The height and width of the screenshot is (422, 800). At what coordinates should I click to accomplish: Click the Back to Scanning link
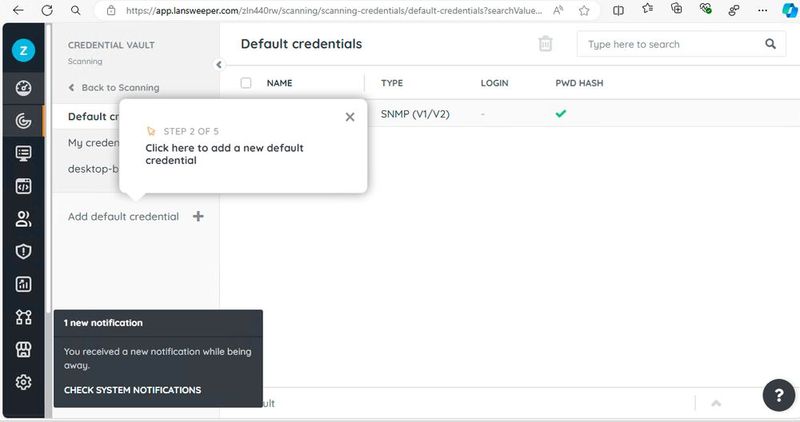tap(114, 88)
